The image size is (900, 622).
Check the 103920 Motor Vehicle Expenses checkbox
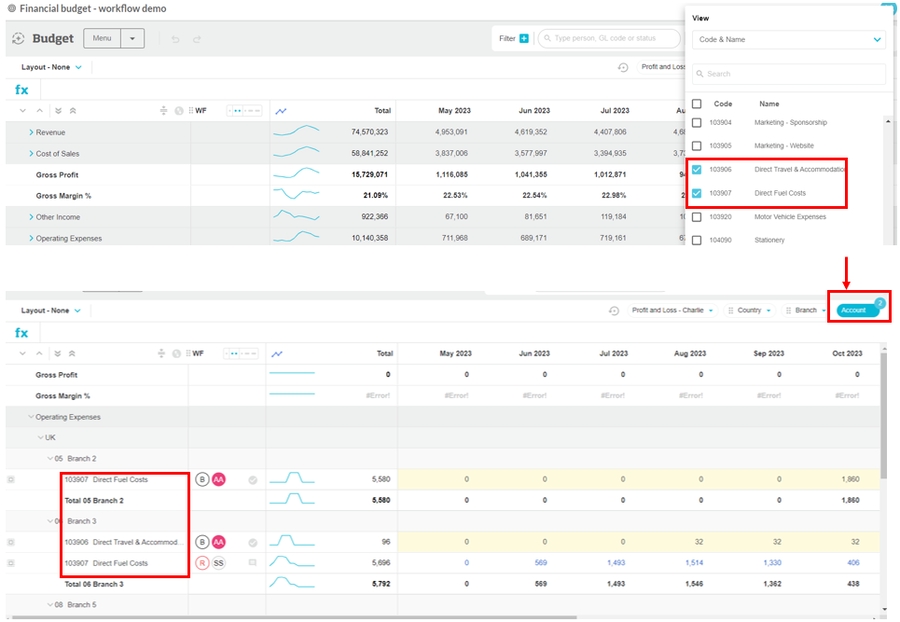697,216
